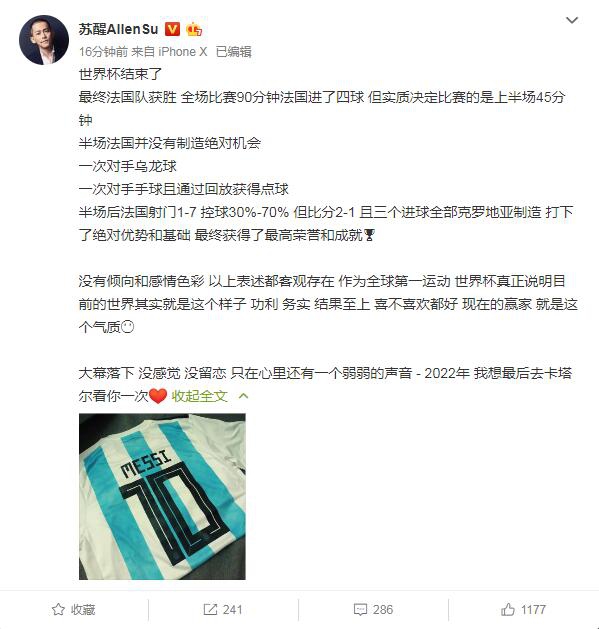
Task: Open Allen Su's profile avatar
Action: (x=43, y=40)
